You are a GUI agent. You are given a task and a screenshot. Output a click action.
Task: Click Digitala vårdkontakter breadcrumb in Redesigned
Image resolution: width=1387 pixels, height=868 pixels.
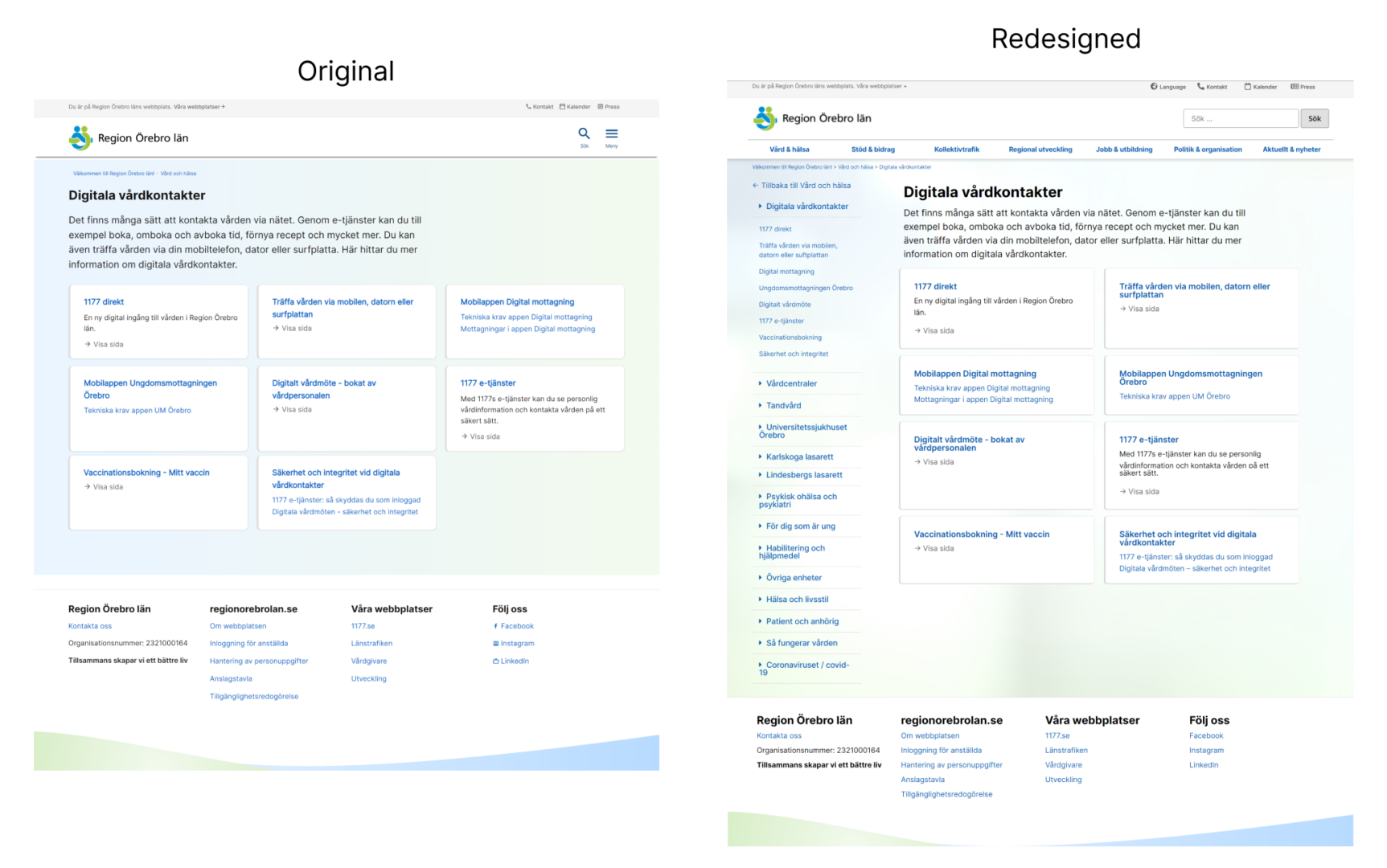click(905, 167)
